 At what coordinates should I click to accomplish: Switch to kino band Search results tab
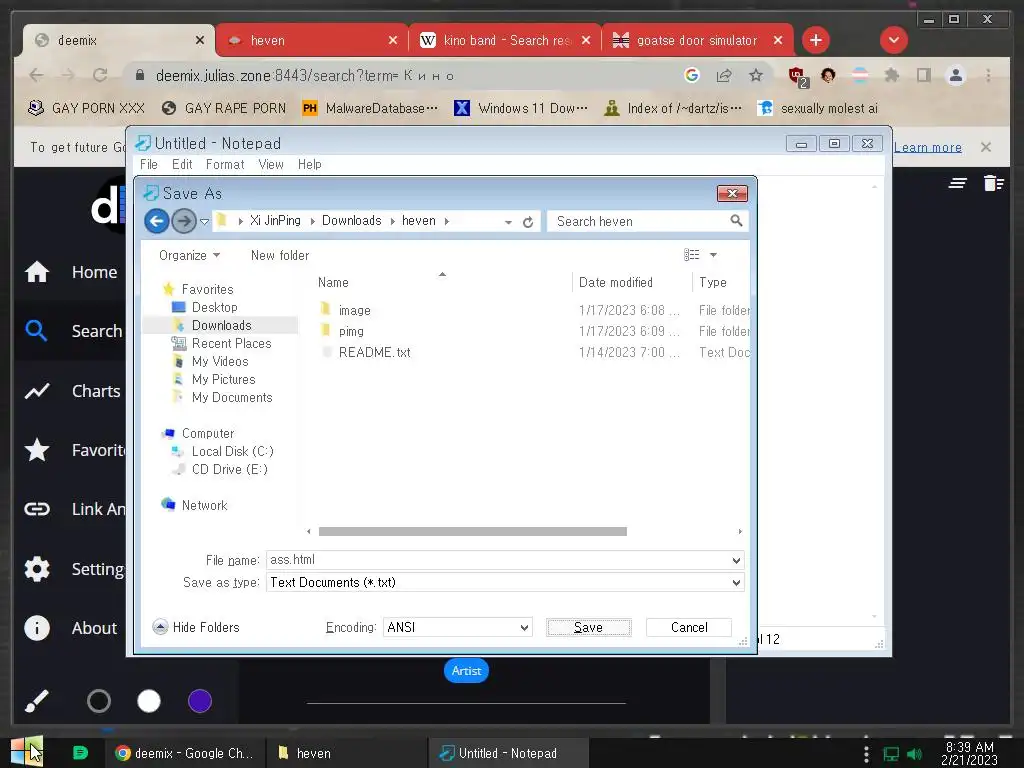(x=504, y=40)
